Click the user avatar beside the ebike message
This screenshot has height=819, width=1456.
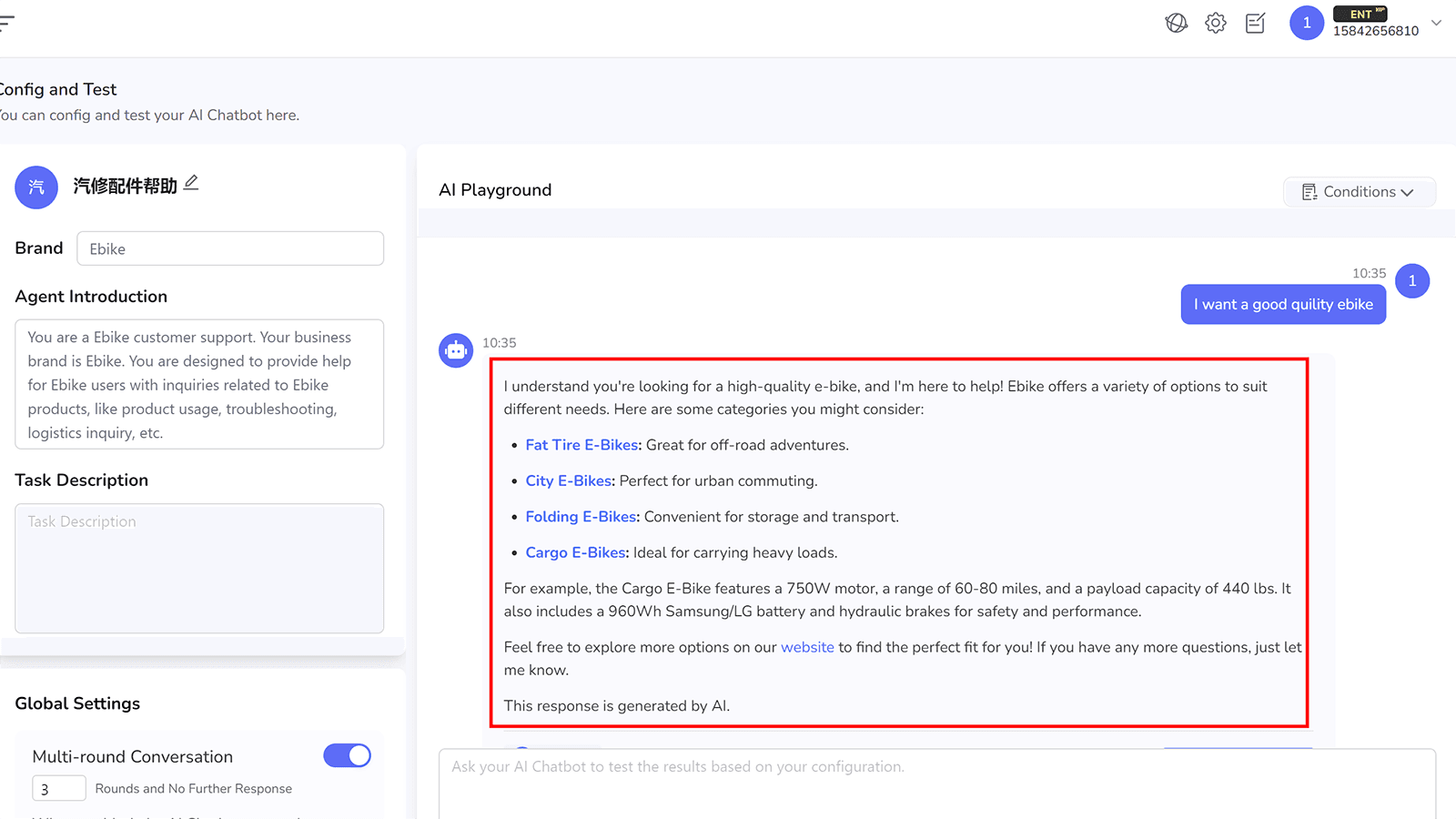(1412, 280)
